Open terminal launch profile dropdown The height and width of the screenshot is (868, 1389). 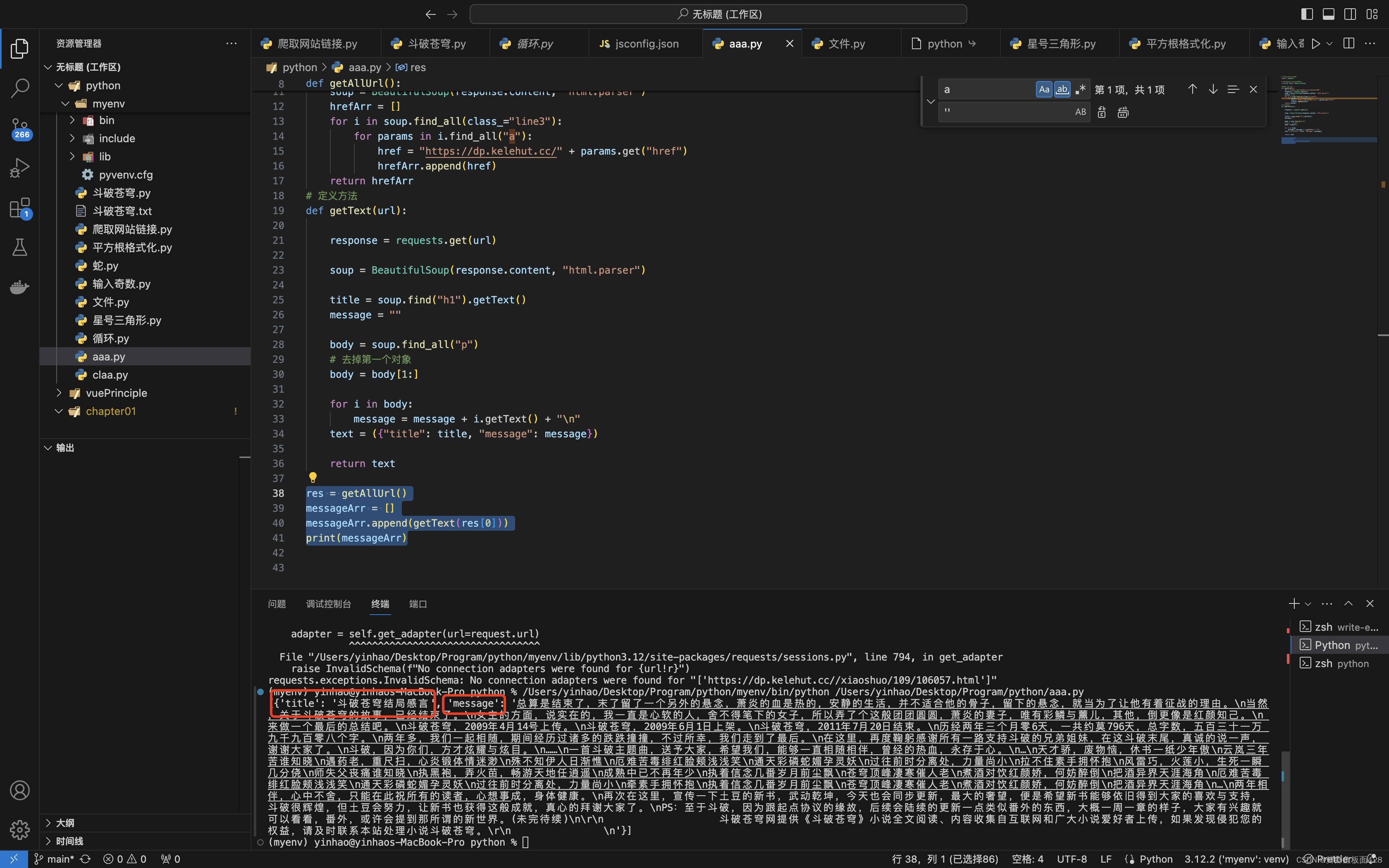click(1308, 603)
